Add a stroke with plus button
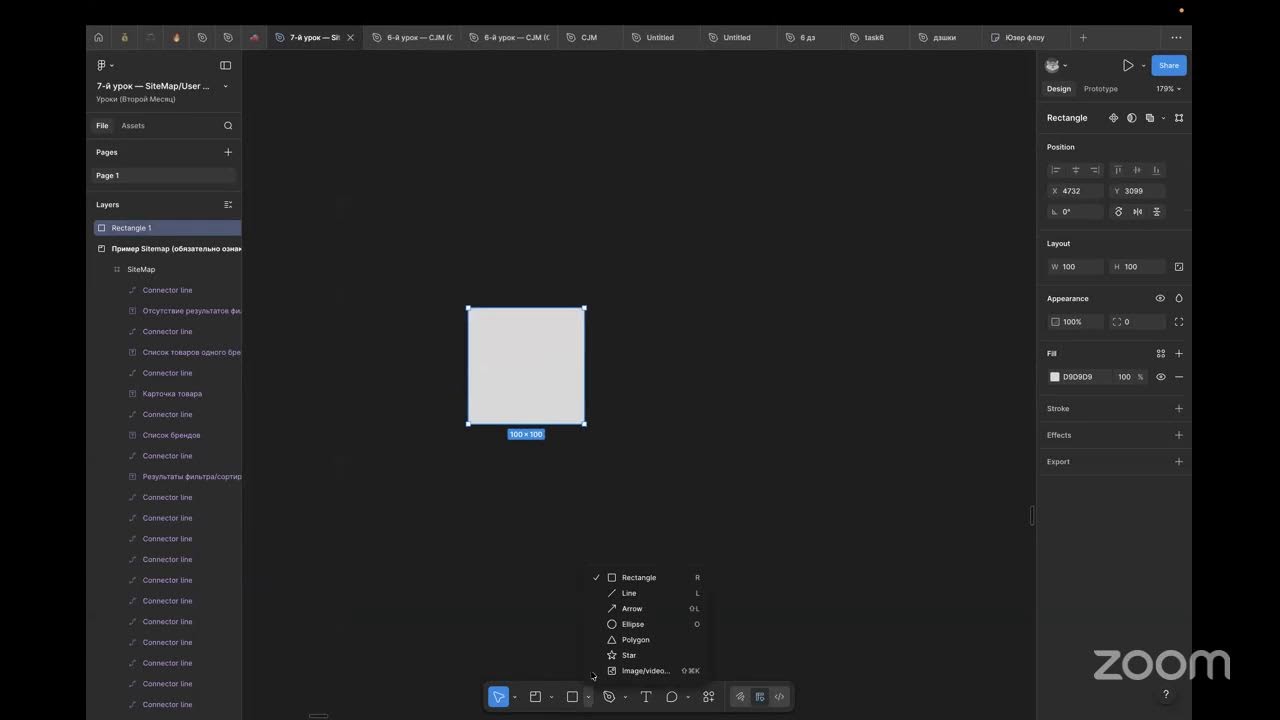The height and width of the screenshot is (720, 1280). 1179,408
